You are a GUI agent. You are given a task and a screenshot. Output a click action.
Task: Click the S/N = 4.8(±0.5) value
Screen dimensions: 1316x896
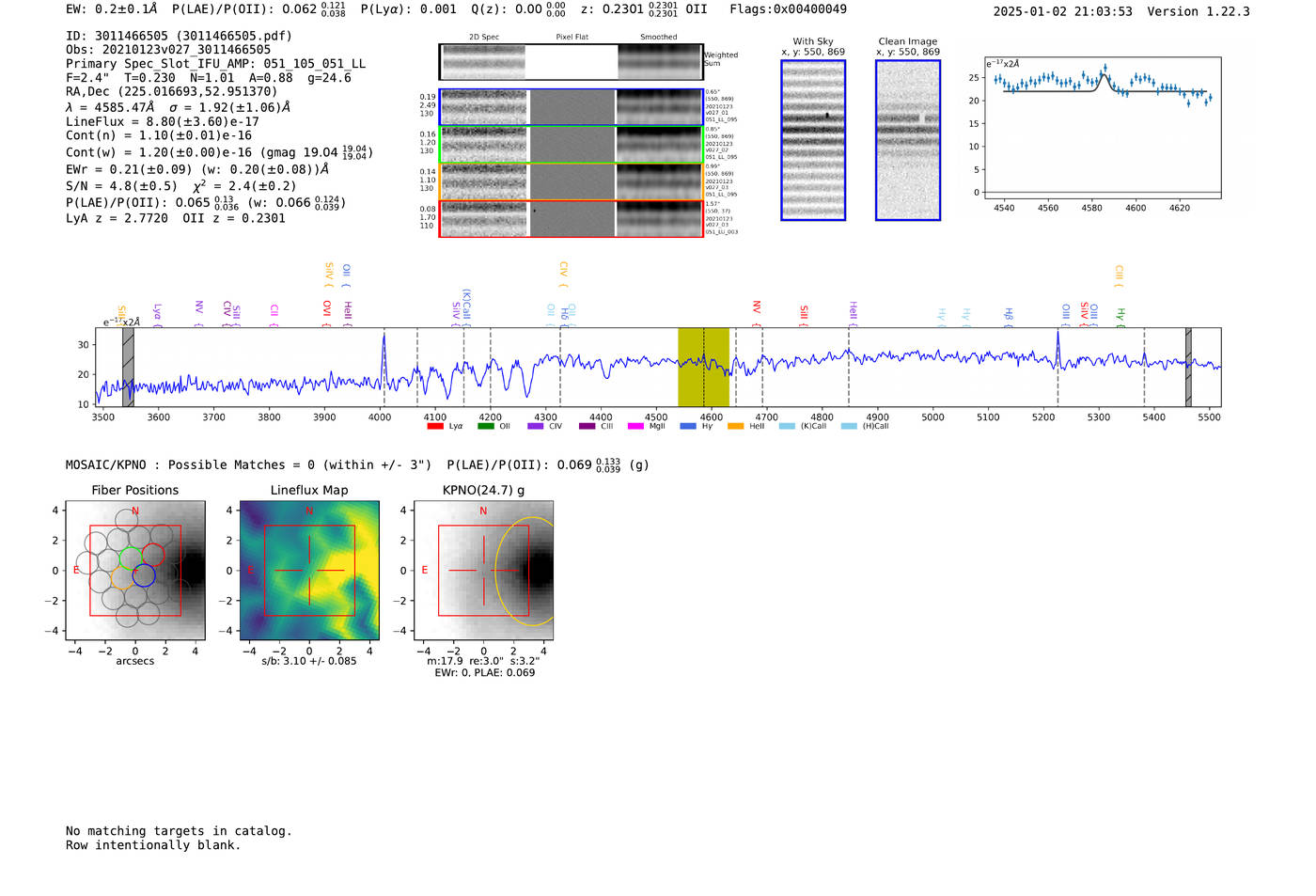pyautogui.click(x=121, y=186)
